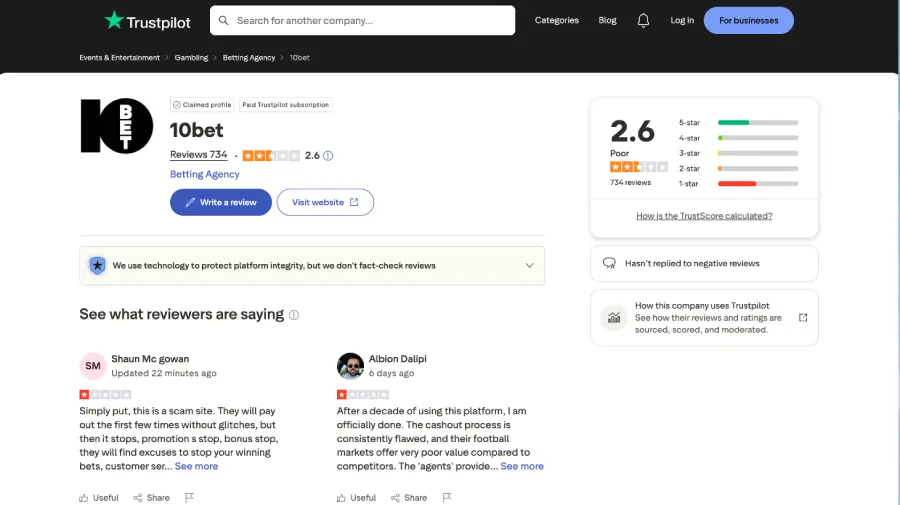
Task: Click Paid Trustpilot subscription badge
Action: 285,104
